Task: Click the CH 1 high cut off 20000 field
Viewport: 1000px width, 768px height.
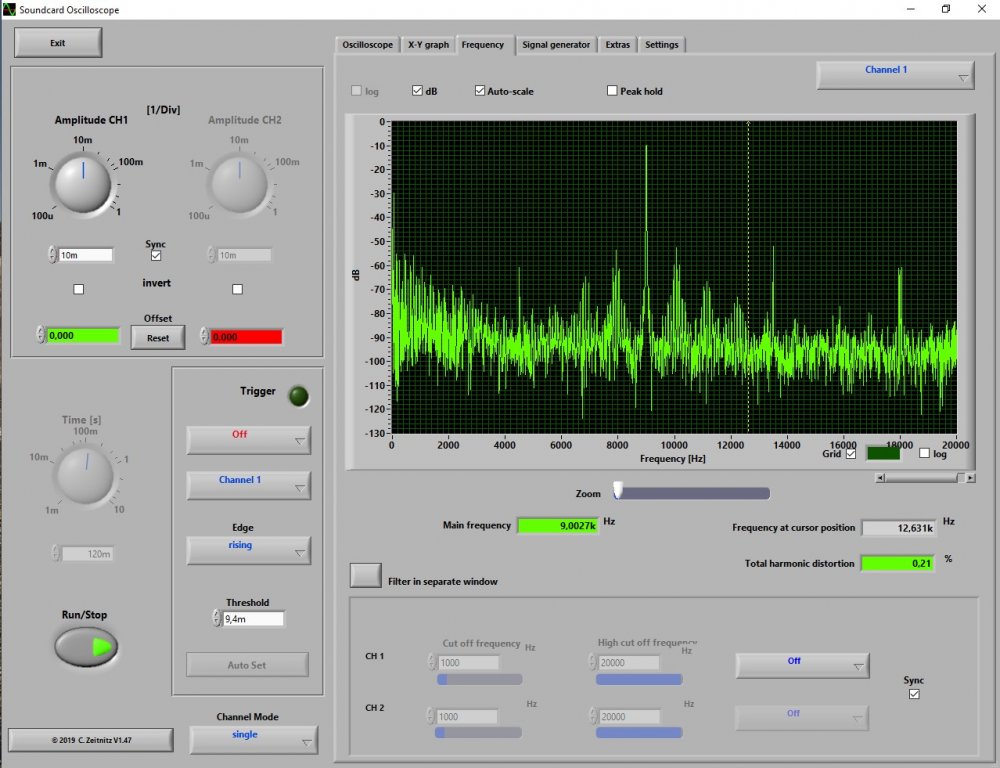Action: [x=628, y=663]
